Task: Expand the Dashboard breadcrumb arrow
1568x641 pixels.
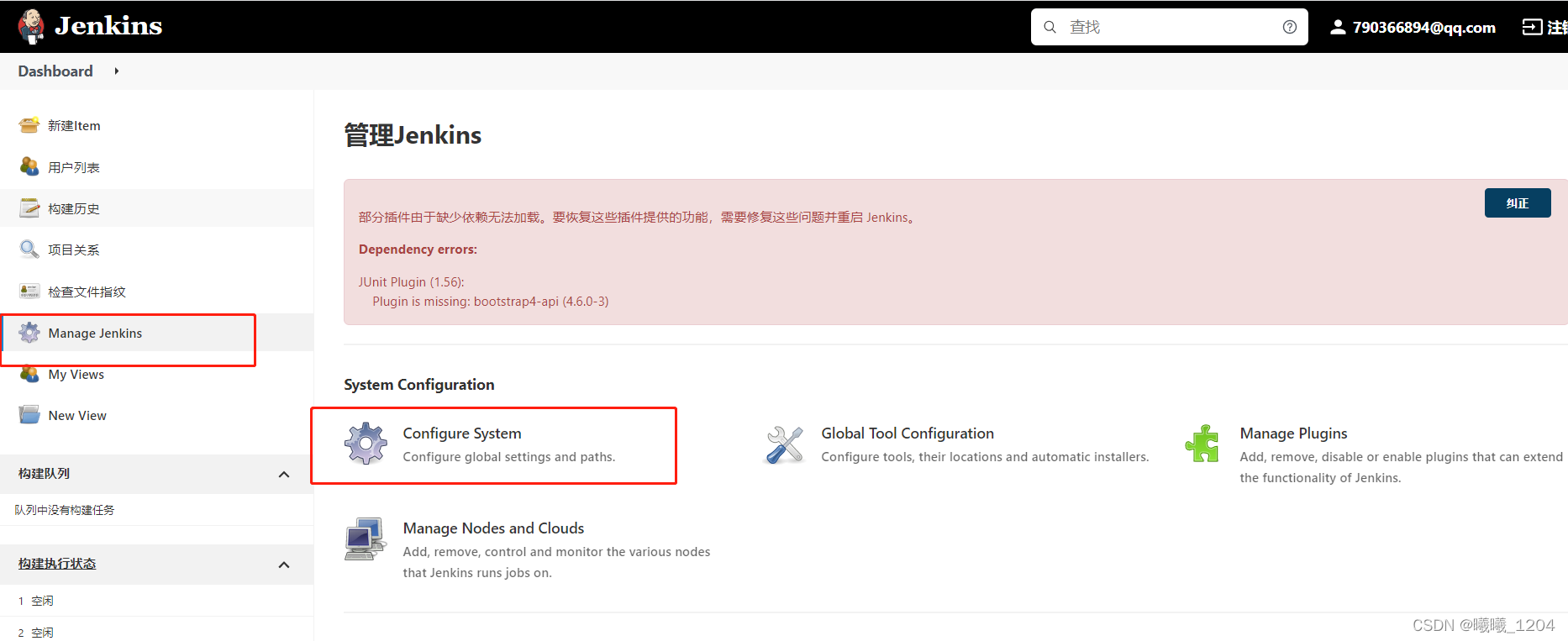Action: coord(117,71)
